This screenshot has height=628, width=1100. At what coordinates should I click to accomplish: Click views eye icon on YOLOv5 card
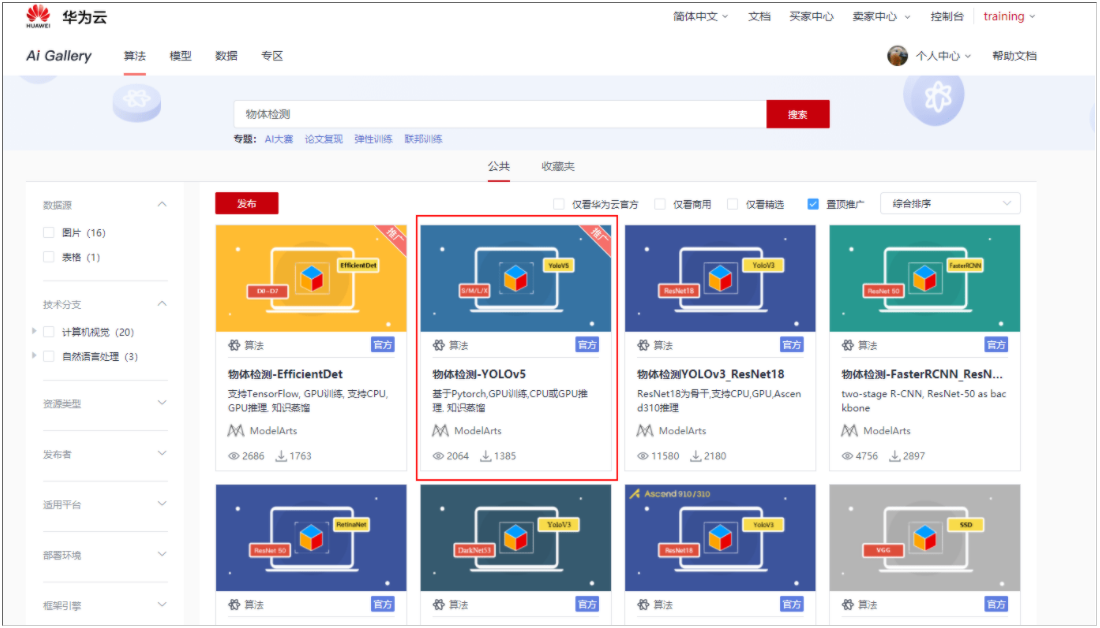click(438, 456)
